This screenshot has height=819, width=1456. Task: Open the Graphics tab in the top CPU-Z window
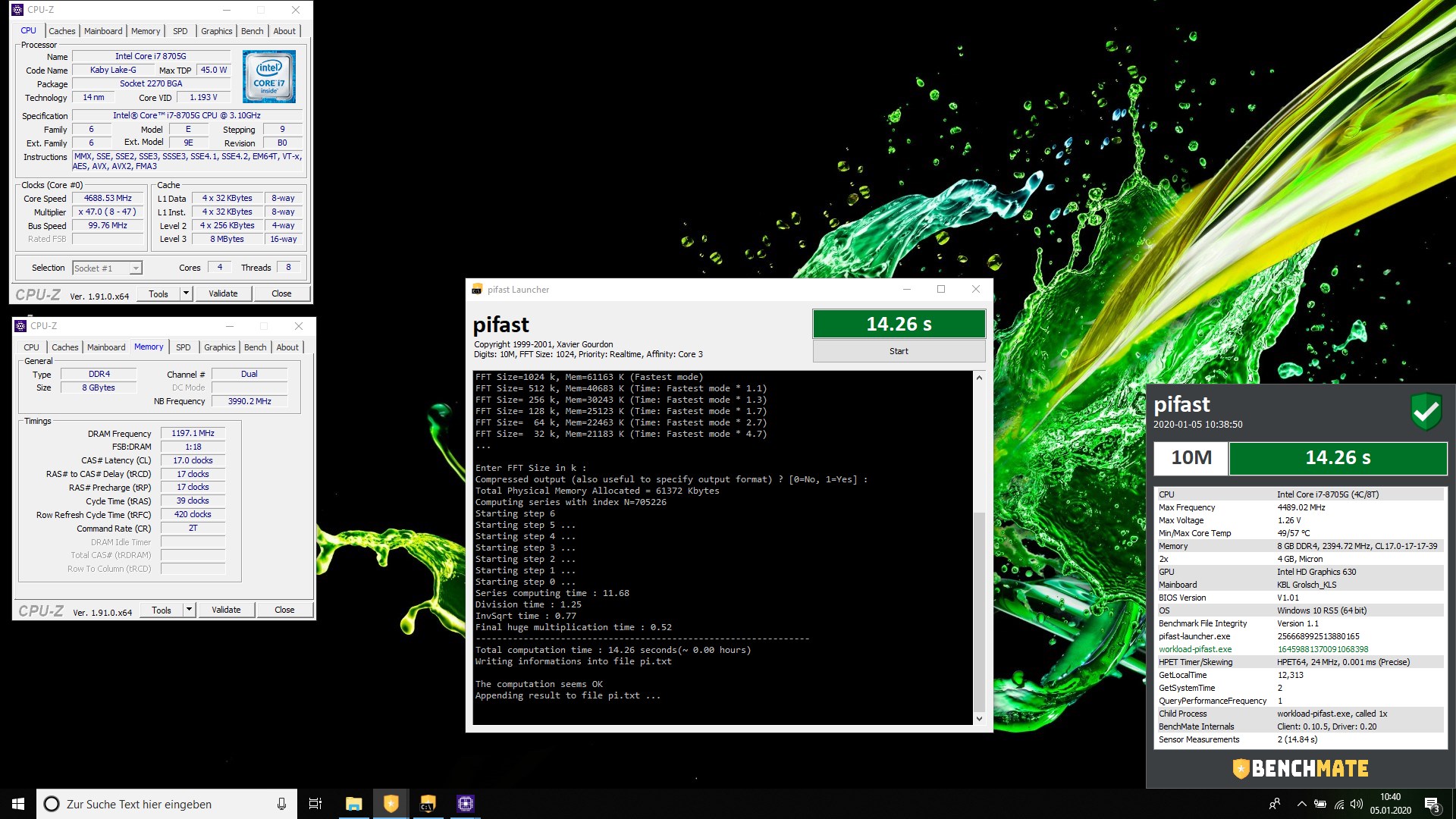click(x=216, y=31)
